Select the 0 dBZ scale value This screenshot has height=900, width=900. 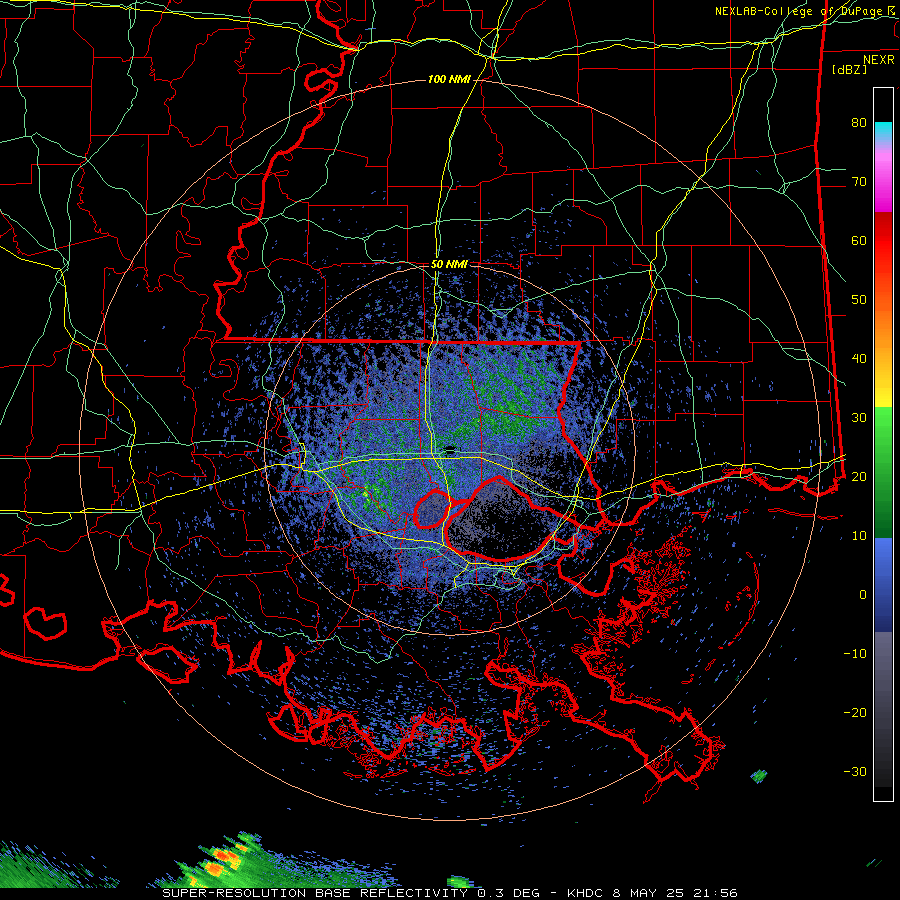coord(863,595)
